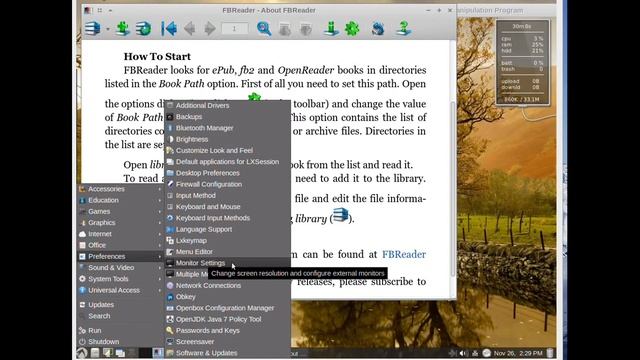Open the network library globe icon
This screenshot has height=360, width=640.
coord(143,29)
